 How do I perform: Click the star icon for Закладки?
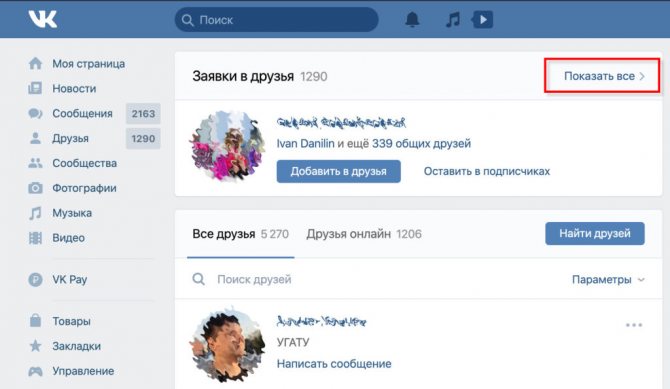[35, 346]
